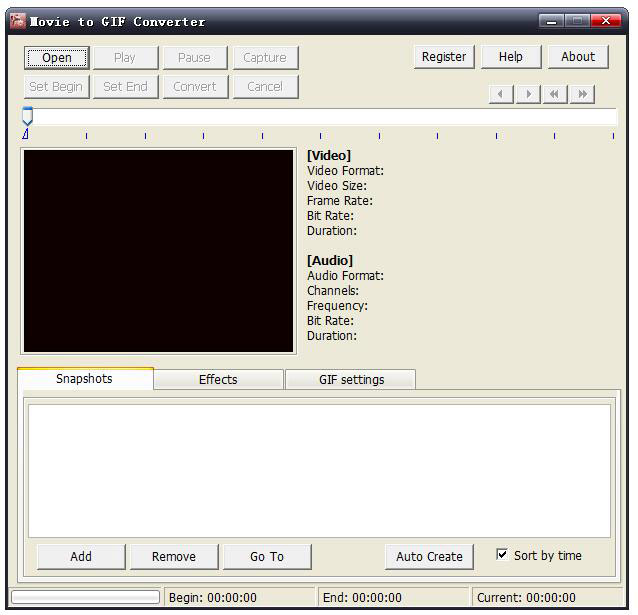The height and width of the screenshot is (615, 638).
Task: Switch to the Effects tab
Action: (218, 379)
